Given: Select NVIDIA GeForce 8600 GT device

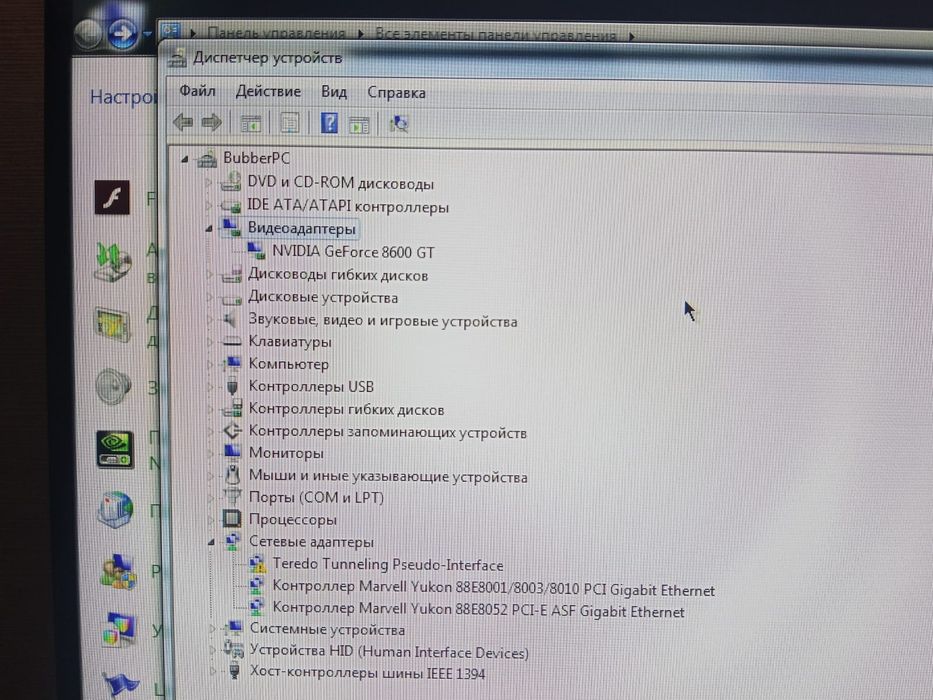Looking at the screenshot, I should point(353,252).
